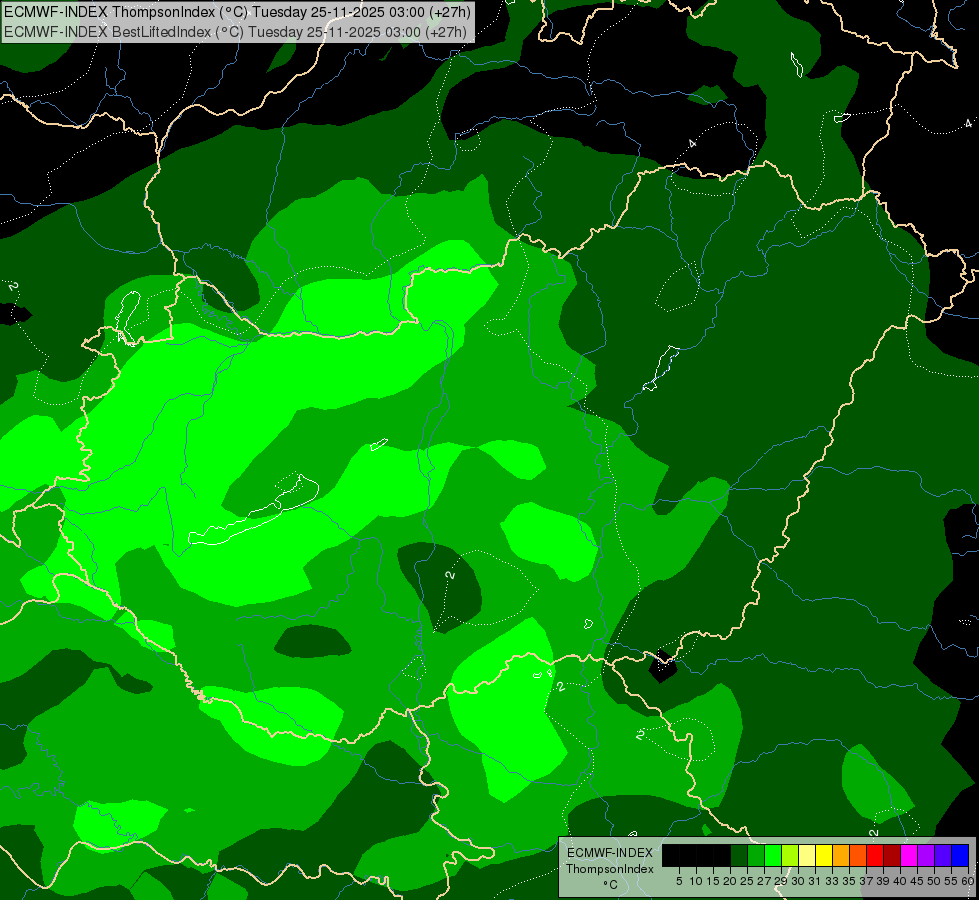Click legend scale value 37
This screenshot has width=979, height=900.
[866, 881]
